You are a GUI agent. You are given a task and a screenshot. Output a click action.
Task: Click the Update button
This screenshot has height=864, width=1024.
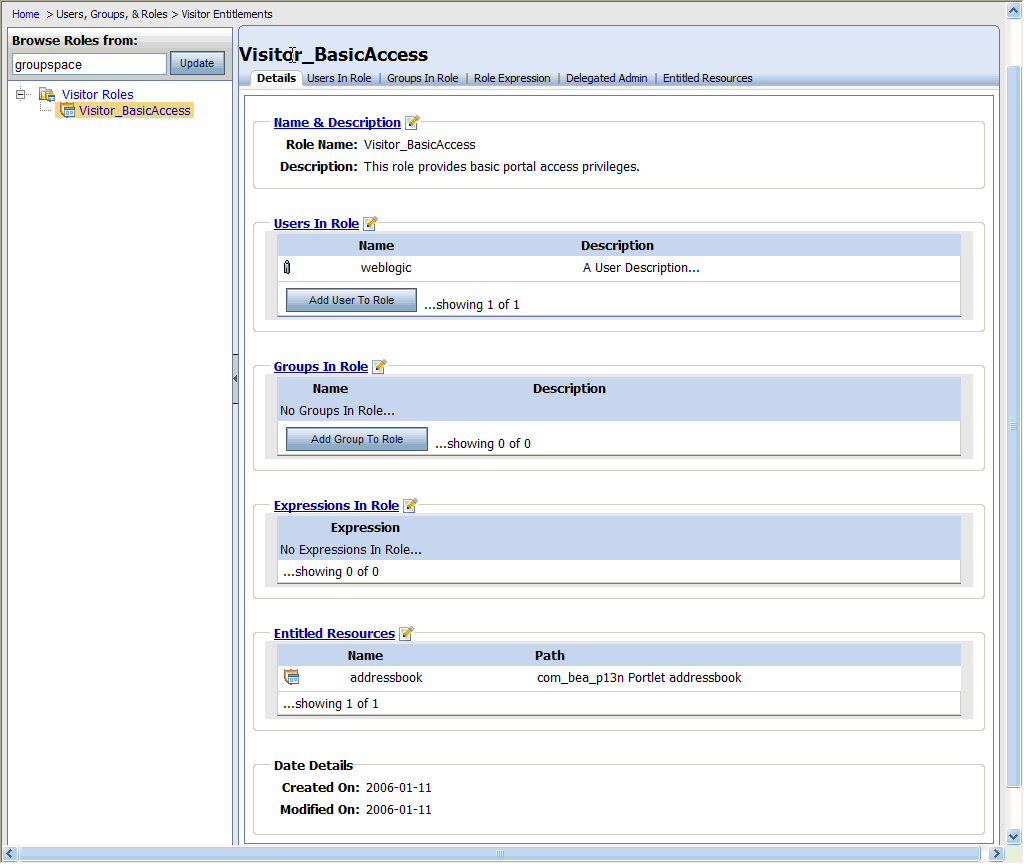tap(197, 63)
